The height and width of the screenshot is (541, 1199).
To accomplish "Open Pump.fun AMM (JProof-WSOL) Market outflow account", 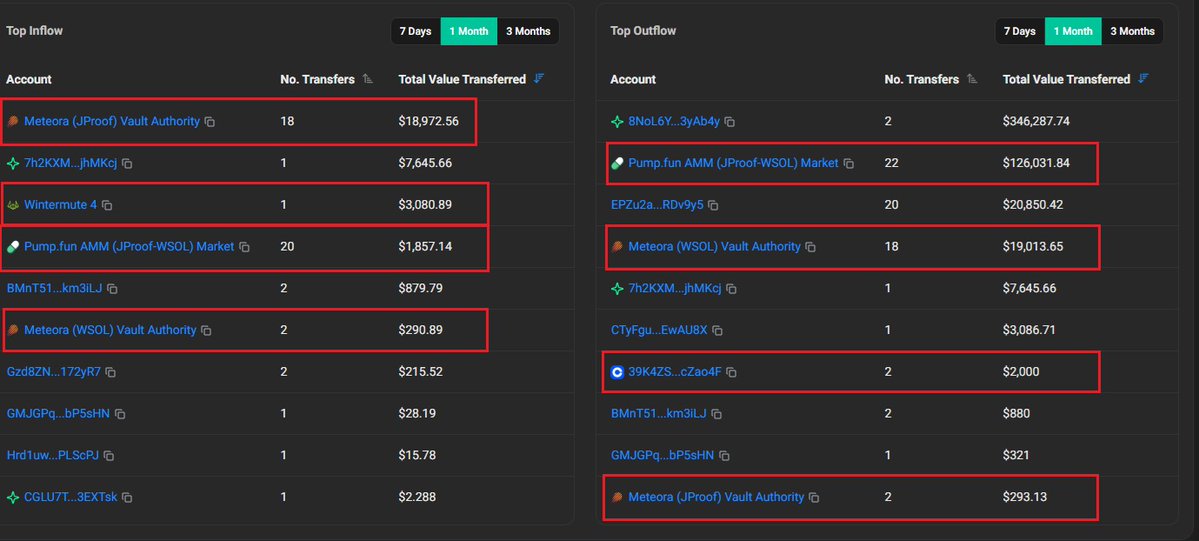I will click(733, 163).
